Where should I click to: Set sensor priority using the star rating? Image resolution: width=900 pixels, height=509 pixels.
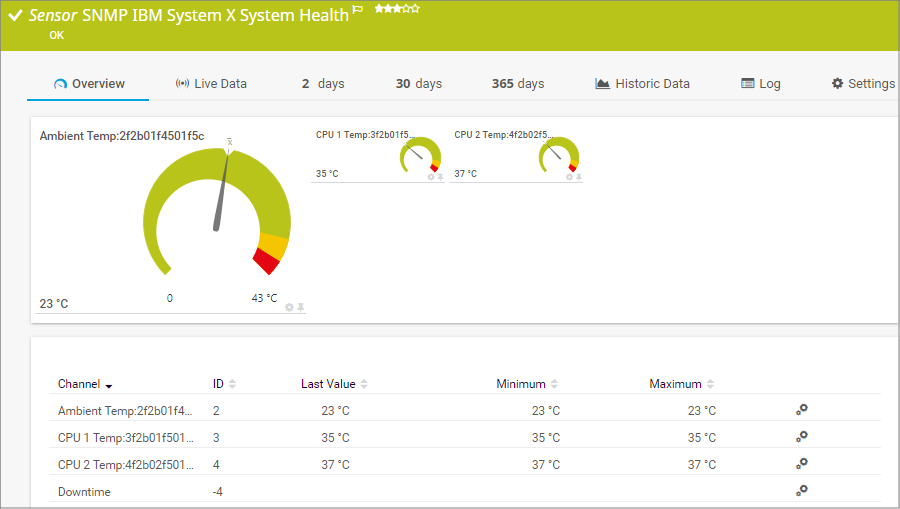tap(396, 9)
